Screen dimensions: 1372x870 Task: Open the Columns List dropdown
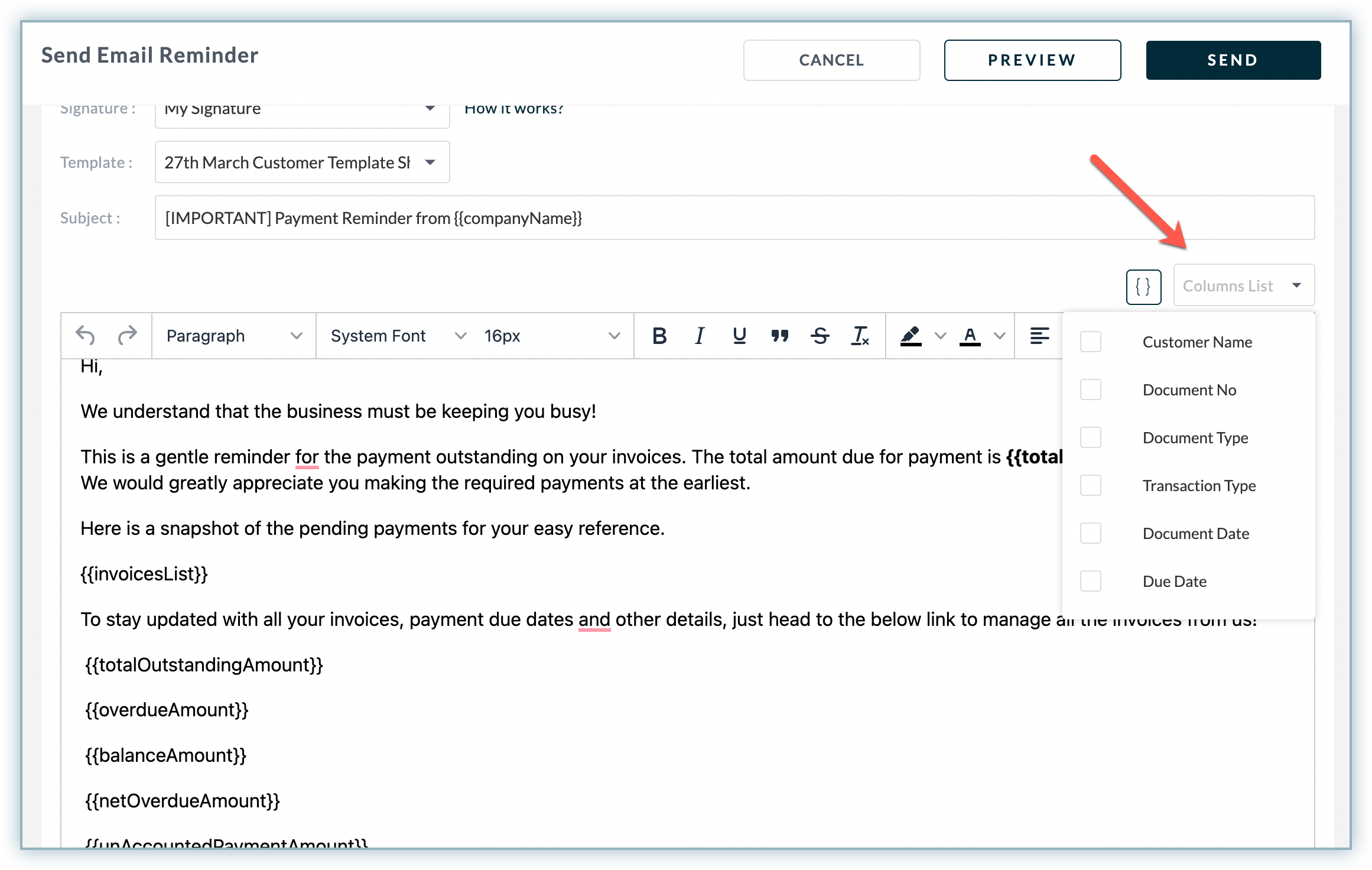(x=1243, y=285)
